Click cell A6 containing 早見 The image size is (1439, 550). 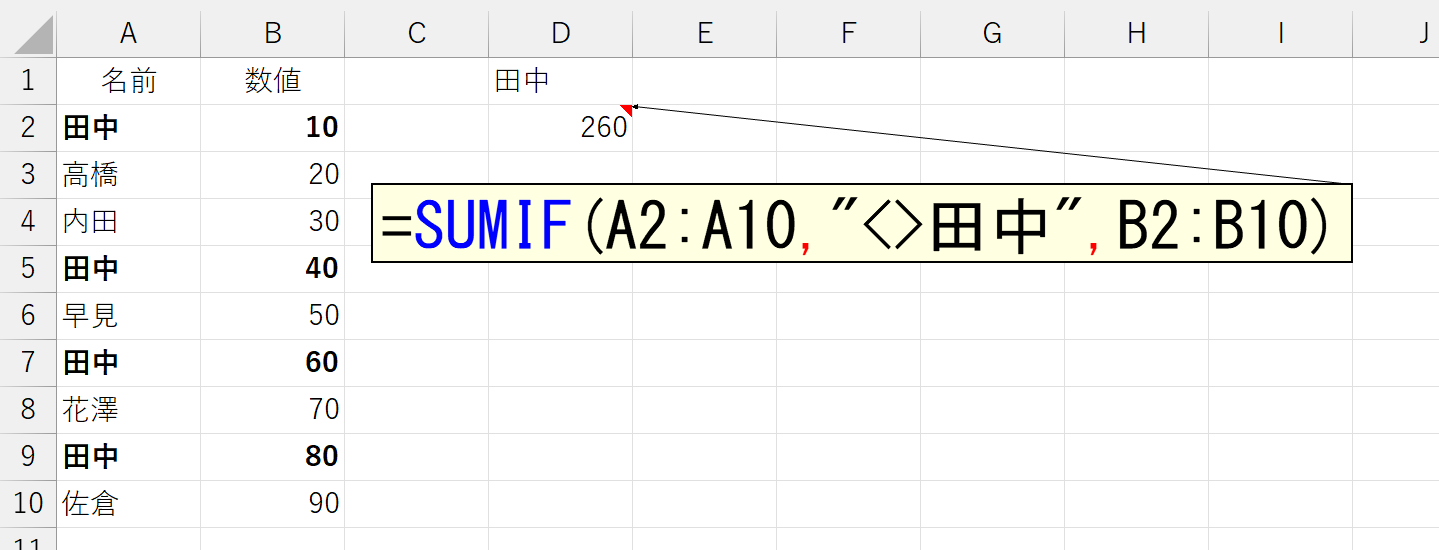point(128,316)
